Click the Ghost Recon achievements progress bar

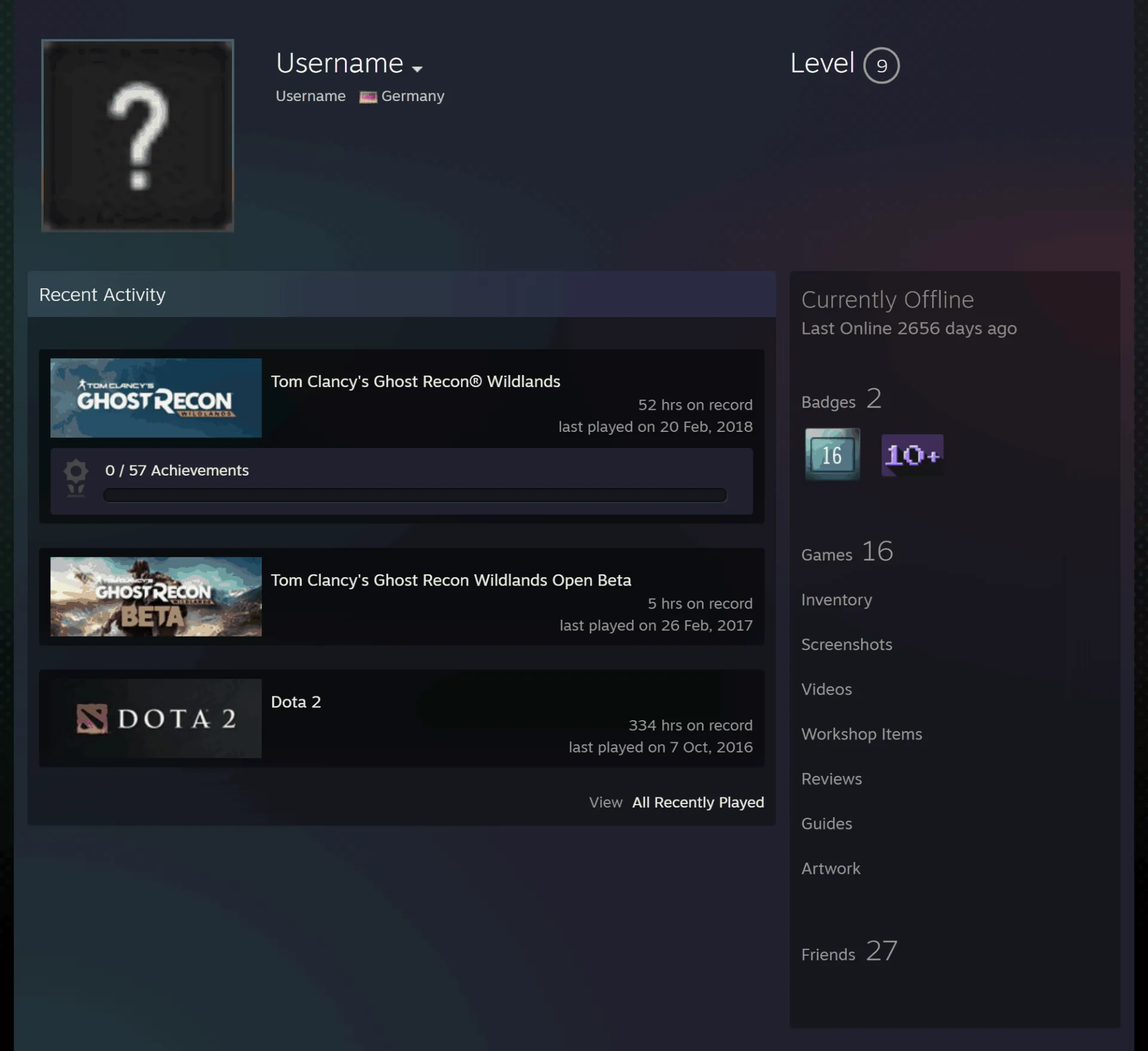pos(415,495)
